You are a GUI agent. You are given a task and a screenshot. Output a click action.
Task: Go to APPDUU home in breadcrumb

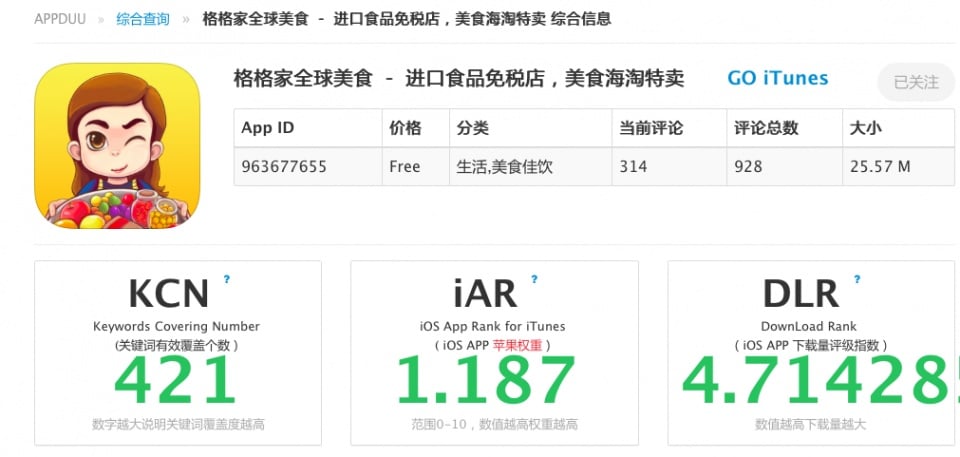(60, 19)
